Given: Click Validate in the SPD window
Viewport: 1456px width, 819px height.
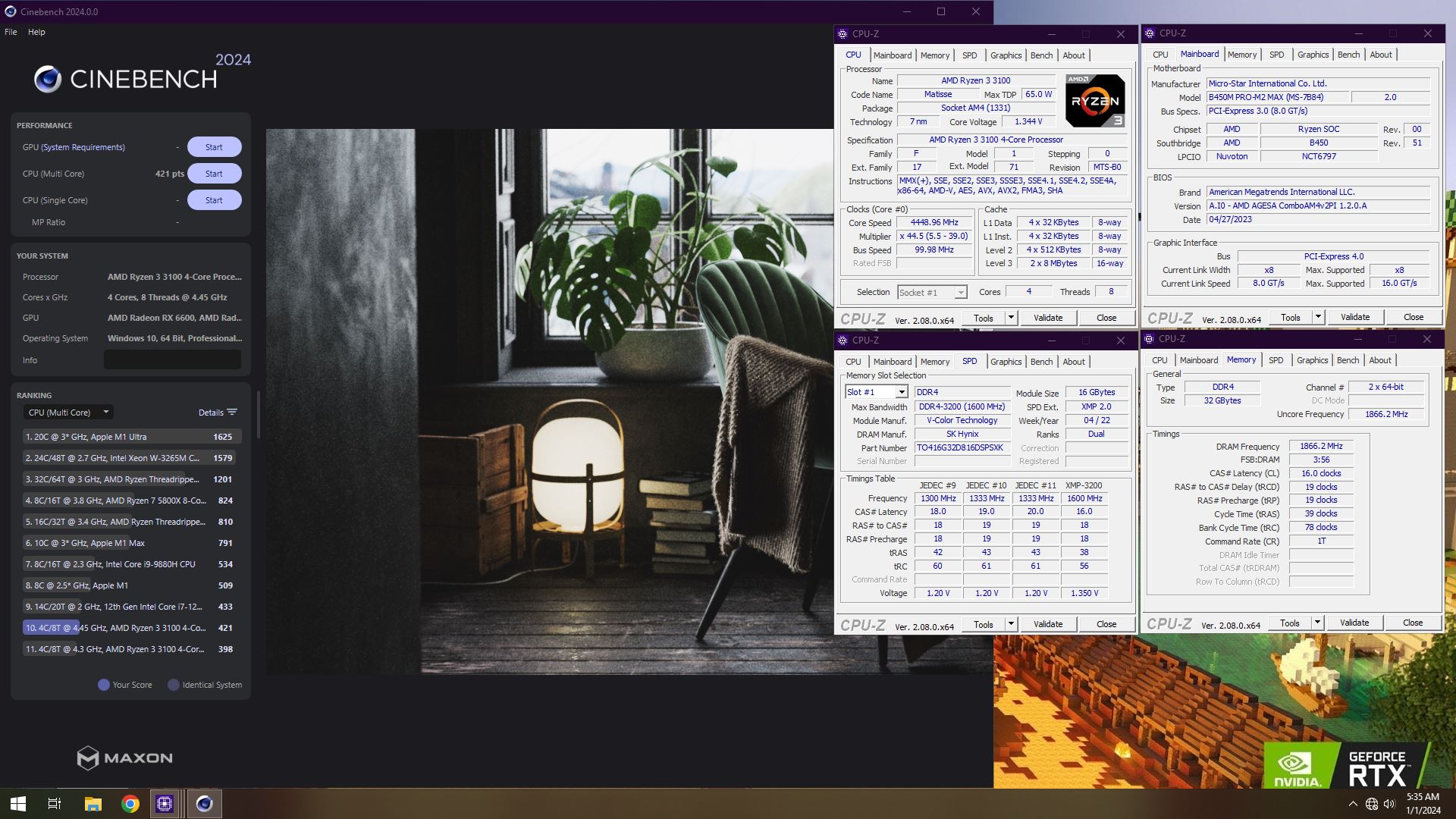Looking at the screenshot, I should (x=1048, y=624).
